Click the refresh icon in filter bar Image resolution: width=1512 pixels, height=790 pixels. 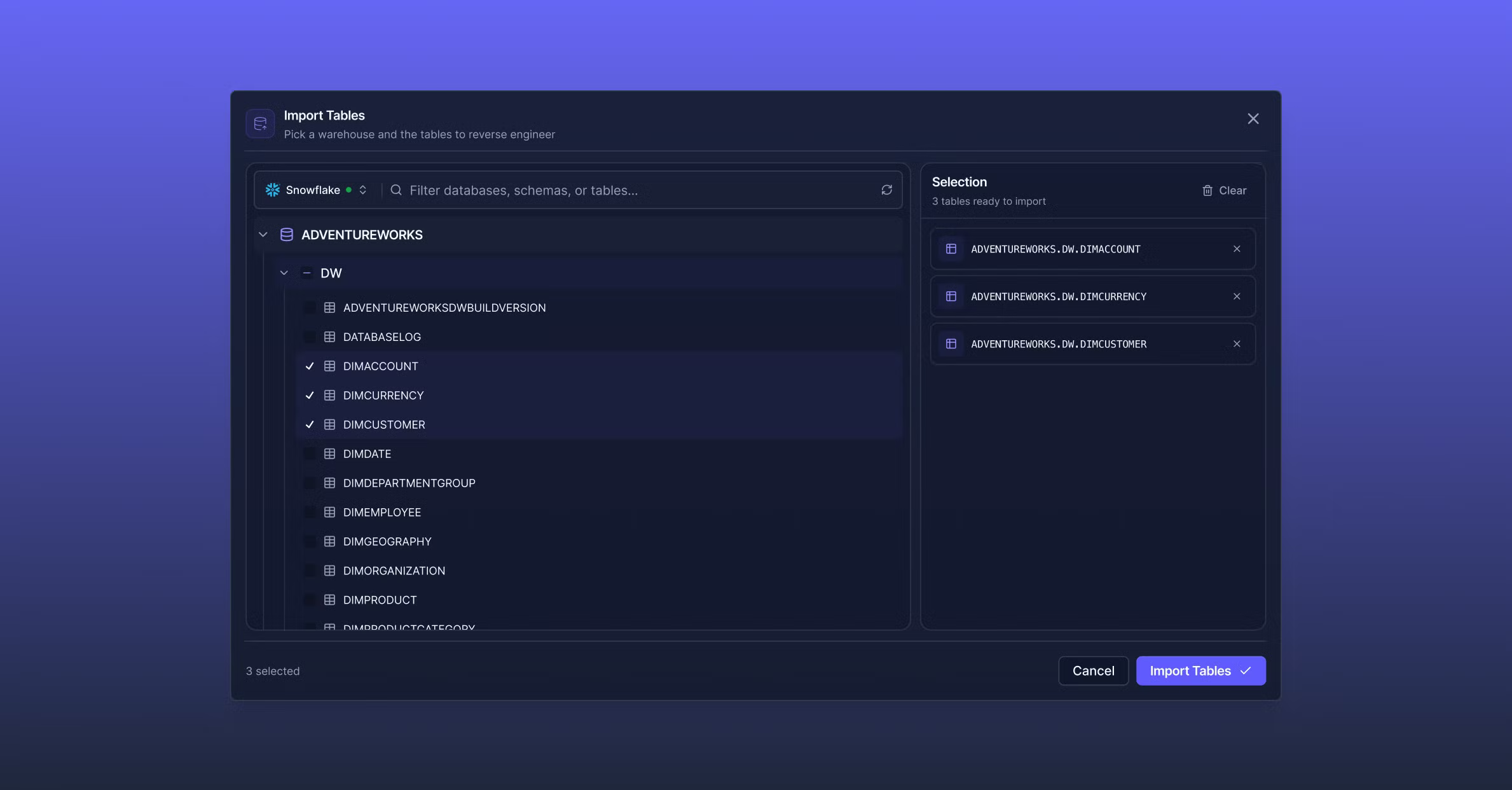[x=886, y=190]
